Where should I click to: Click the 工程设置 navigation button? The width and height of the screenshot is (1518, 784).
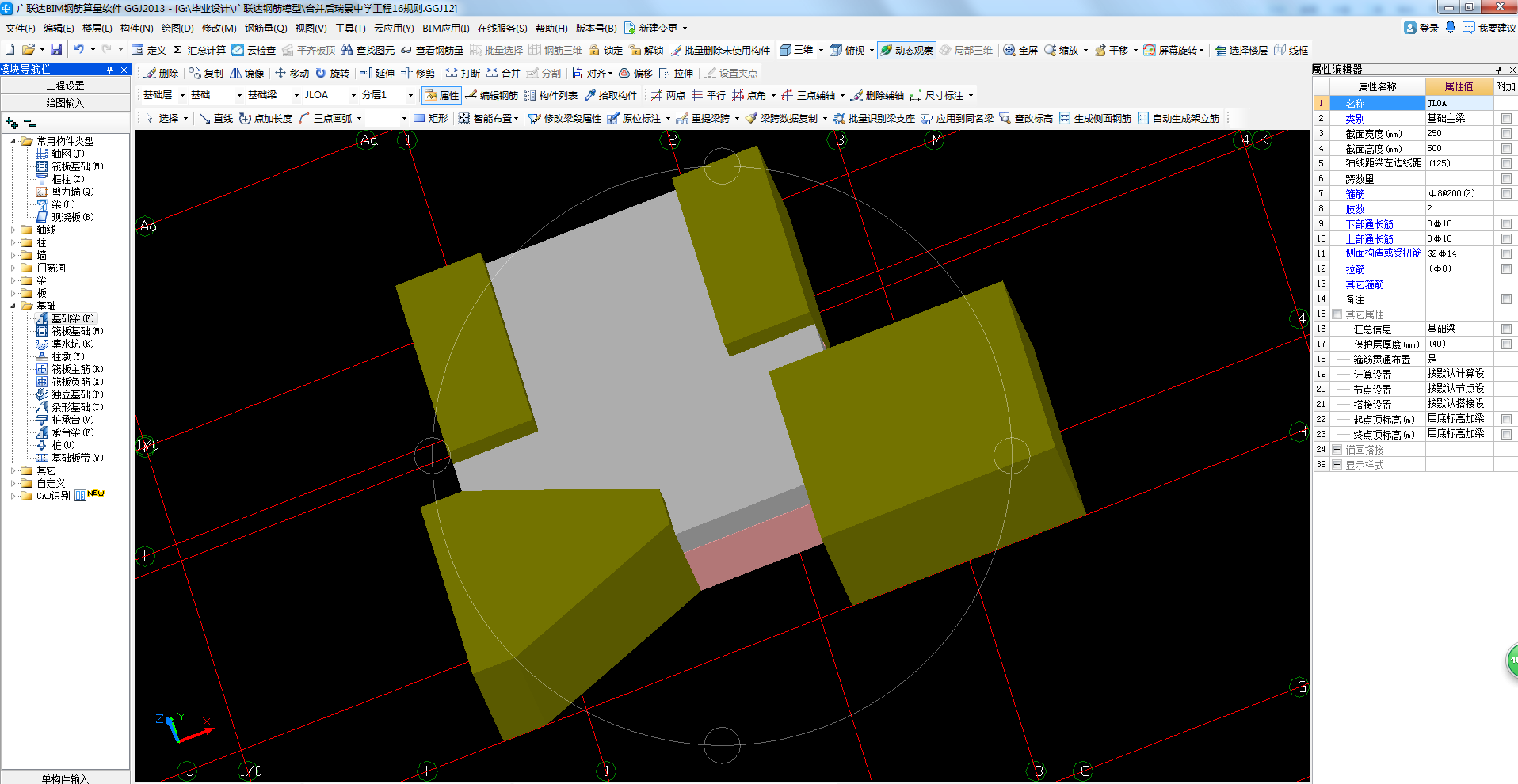[x=65, y=86]
